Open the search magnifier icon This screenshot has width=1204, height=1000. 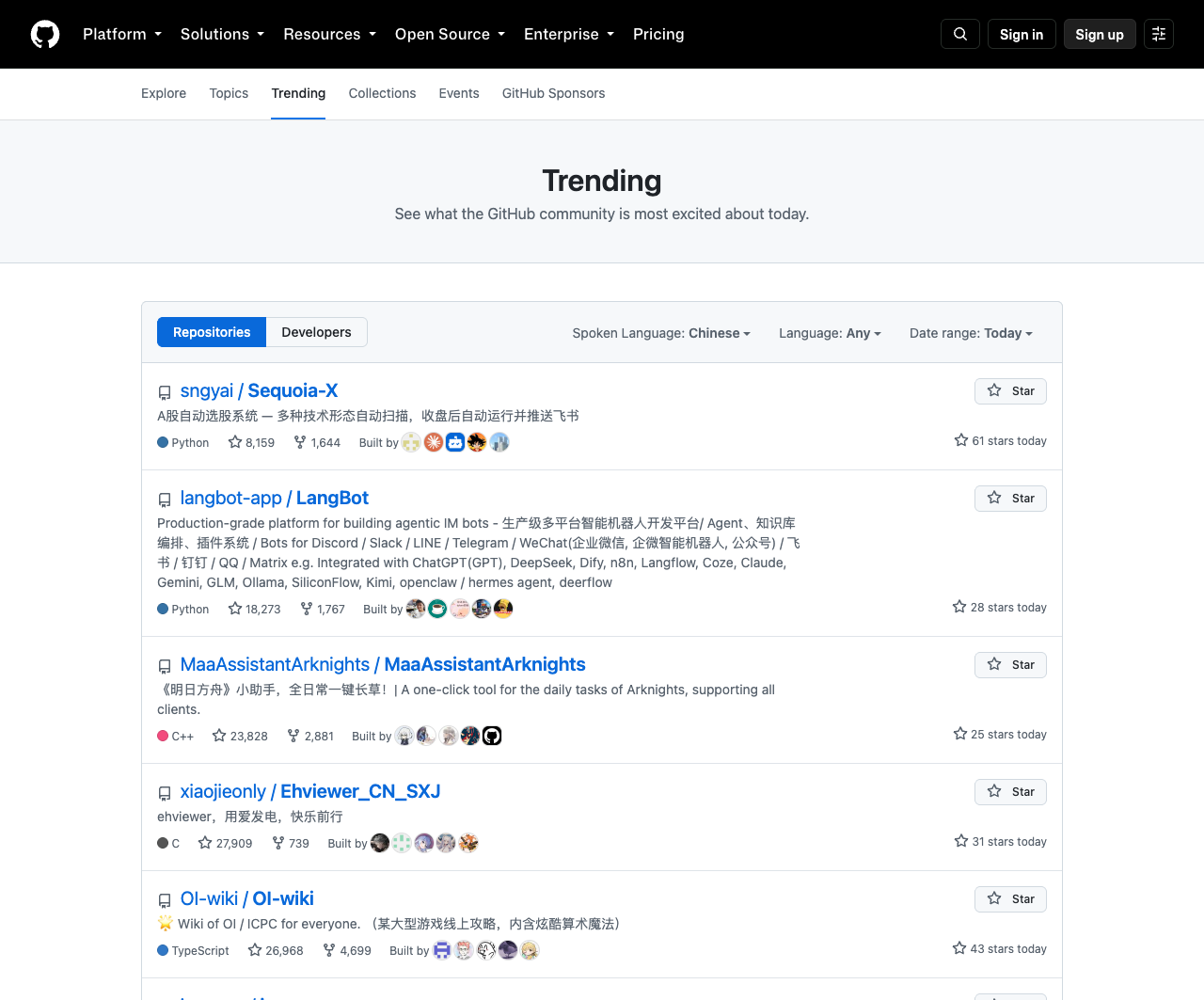pyautogui.click(x=960, y=34)
